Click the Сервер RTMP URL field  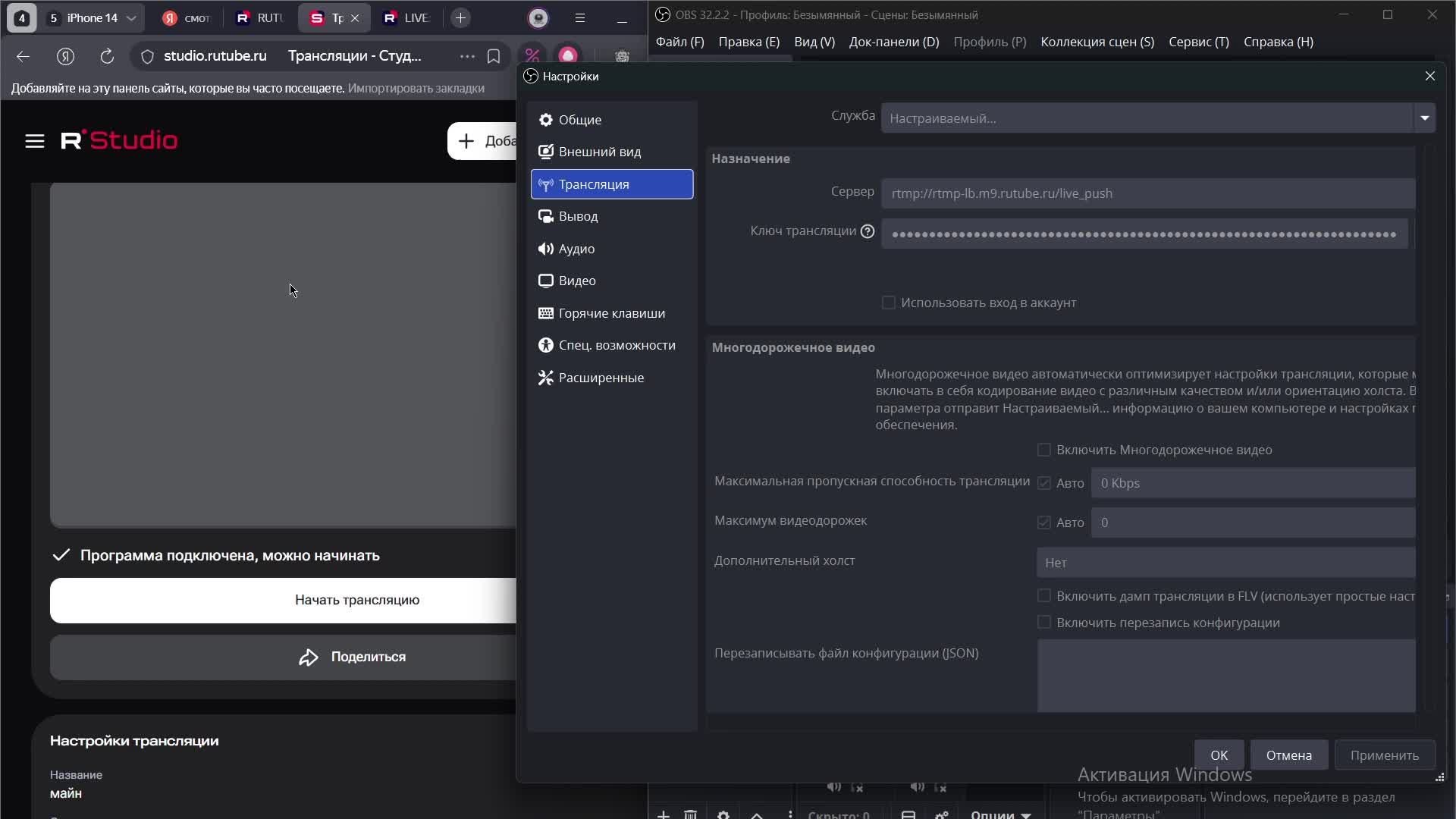click(1148, 193)
